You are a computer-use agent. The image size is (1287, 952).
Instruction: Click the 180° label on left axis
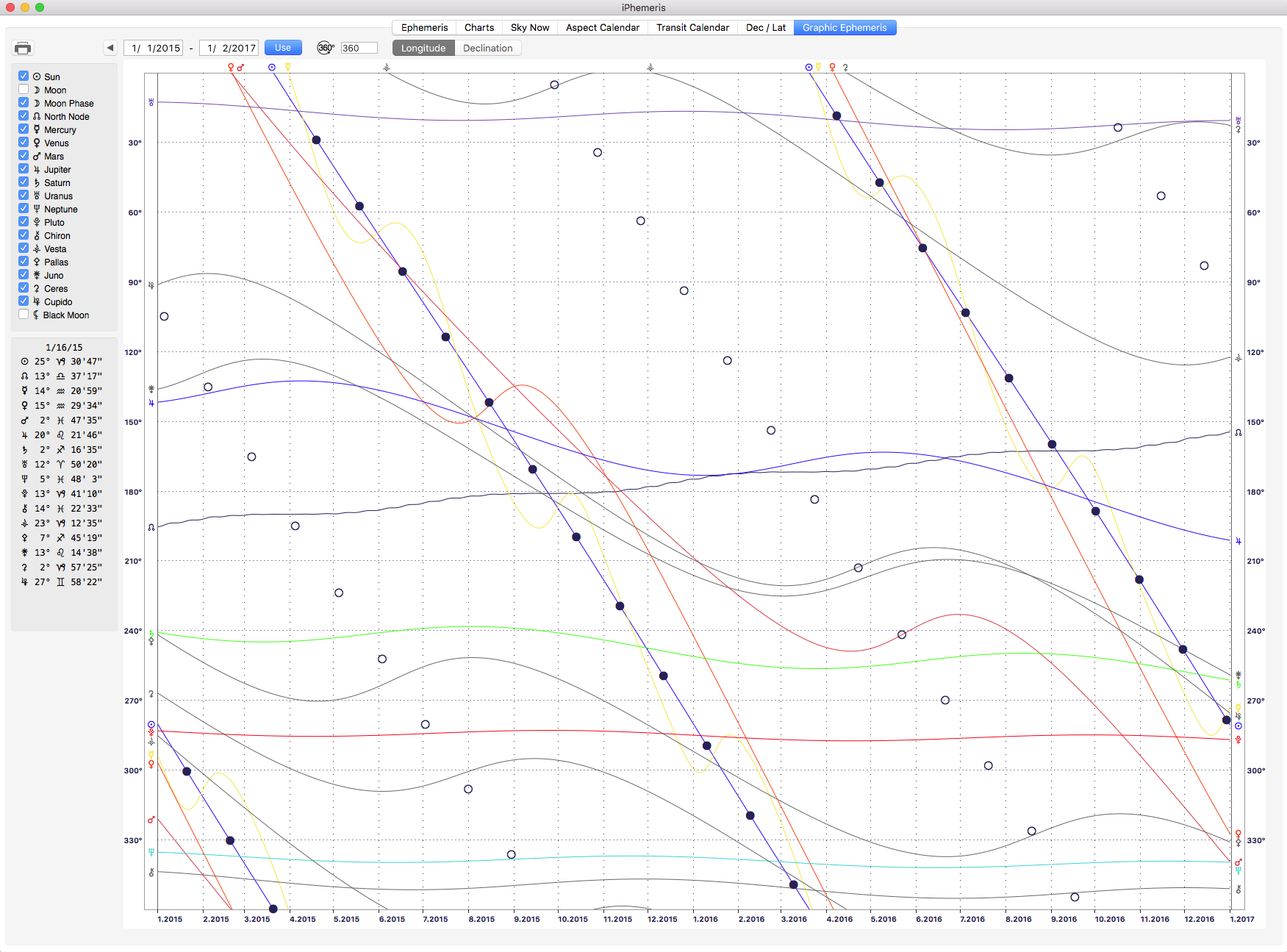coord(133,492)
